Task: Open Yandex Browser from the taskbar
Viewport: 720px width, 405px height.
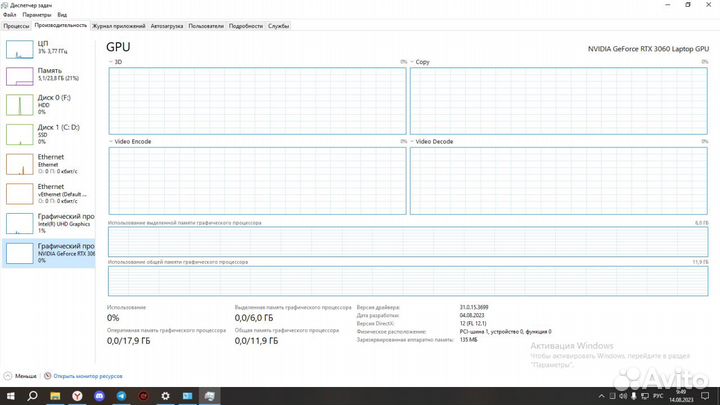Action: pyautogui.click(x=77, y=396)
